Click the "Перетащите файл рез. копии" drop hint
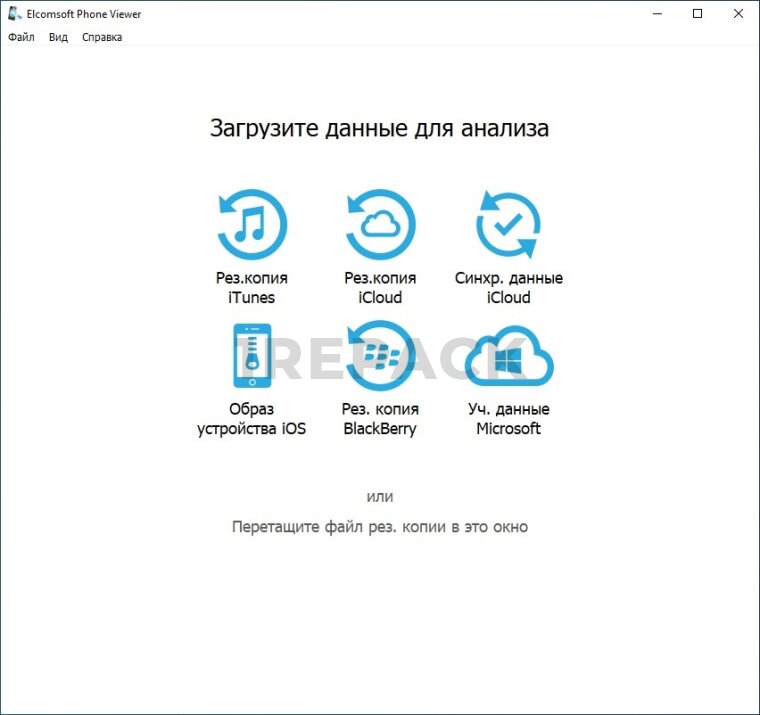Screen dimensions: 760x715 (x=380, y=526)
